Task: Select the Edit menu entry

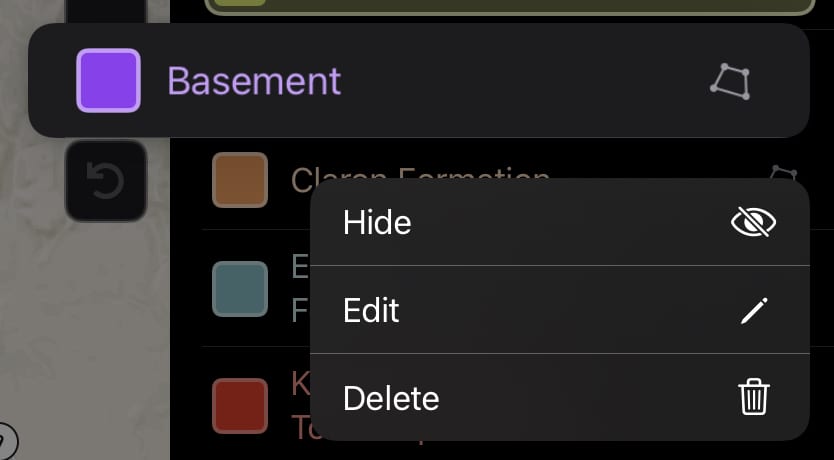Action: click(x=371, y=310)
